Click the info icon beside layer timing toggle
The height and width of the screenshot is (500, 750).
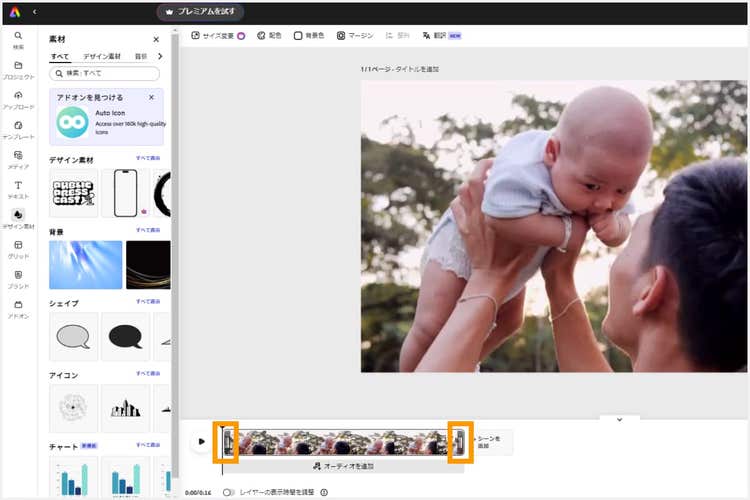click(324, 492)
